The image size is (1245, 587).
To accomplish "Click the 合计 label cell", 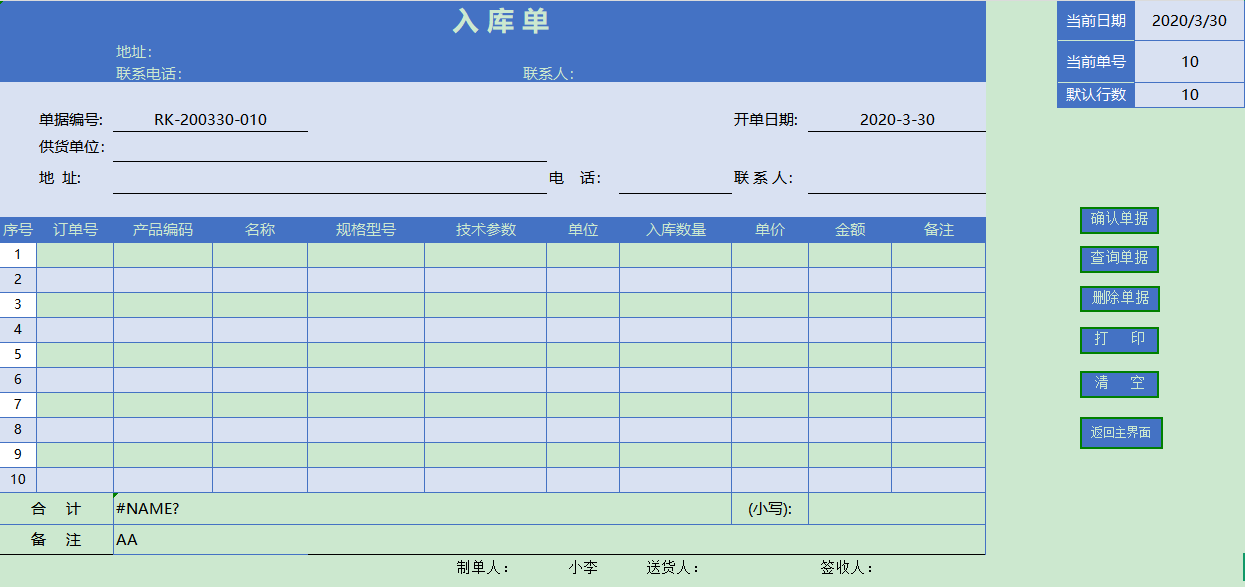I will tap(56, 509).
